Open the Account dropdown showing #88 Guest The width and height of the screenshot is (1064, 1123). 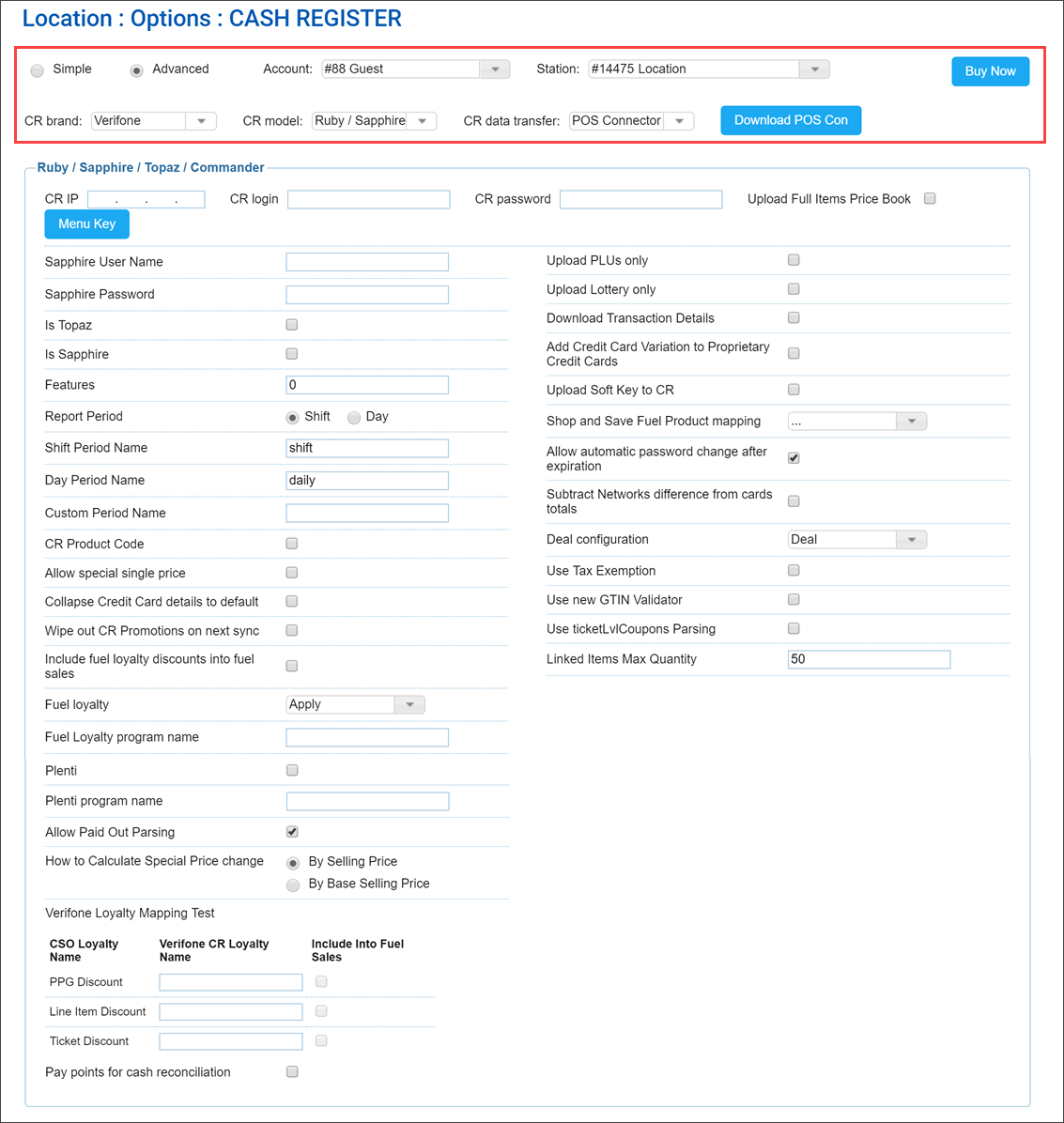416,69
